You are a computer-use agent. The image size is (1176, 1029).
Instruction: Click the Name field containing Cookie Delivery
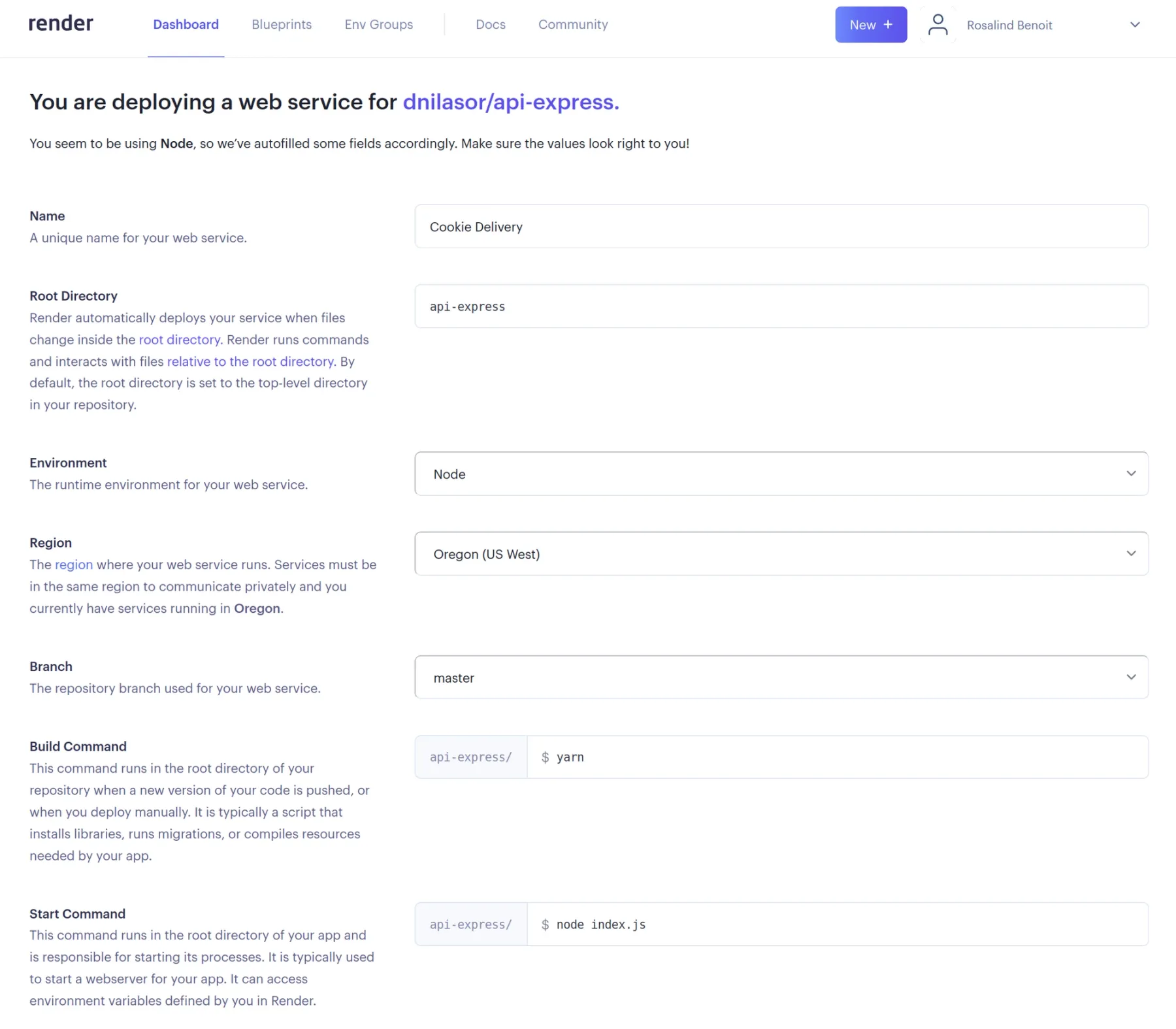coord(781,227)
